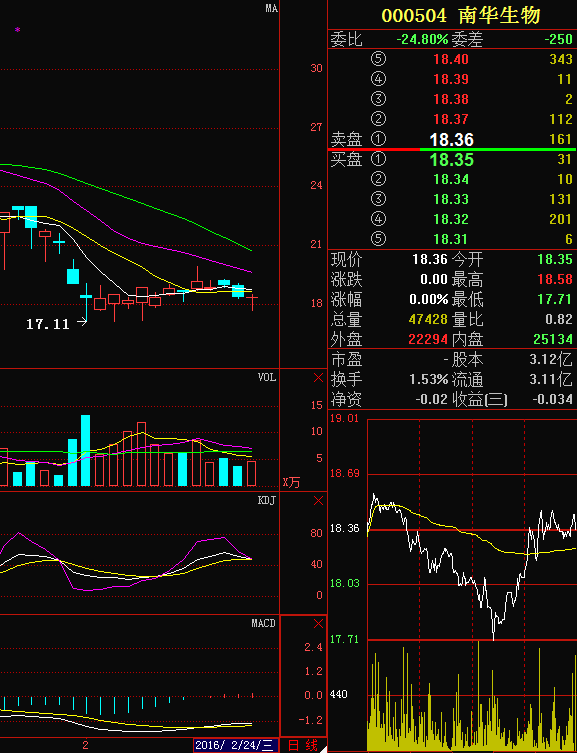Click the 净资 value -0.02

[x=431, y=399]
